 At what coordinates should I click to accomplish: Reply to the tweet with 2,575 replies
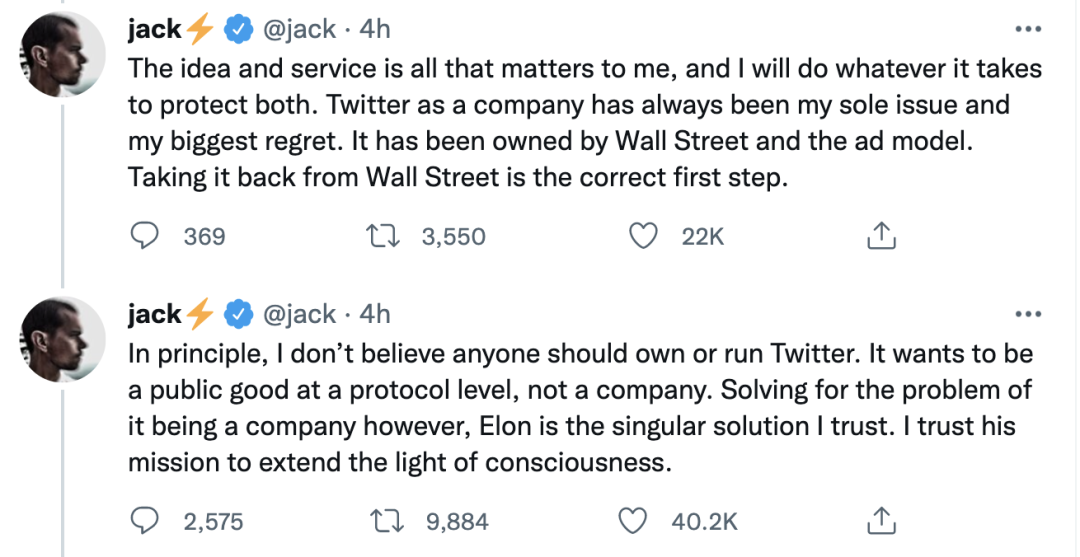click(146, 521)
